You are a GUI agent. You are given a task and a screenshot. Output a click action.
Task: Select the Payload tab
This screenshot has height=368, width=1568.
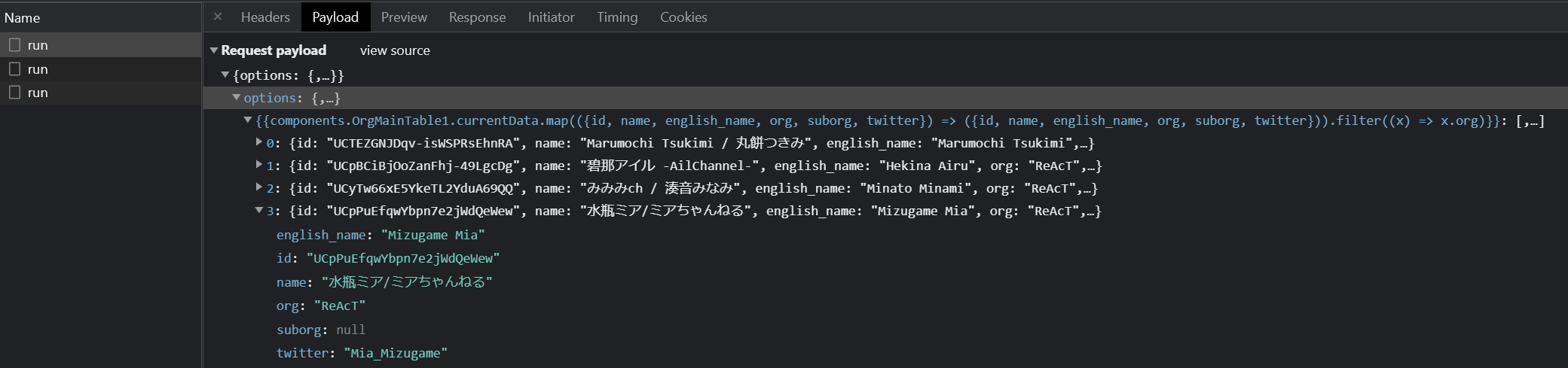[335, 17]
